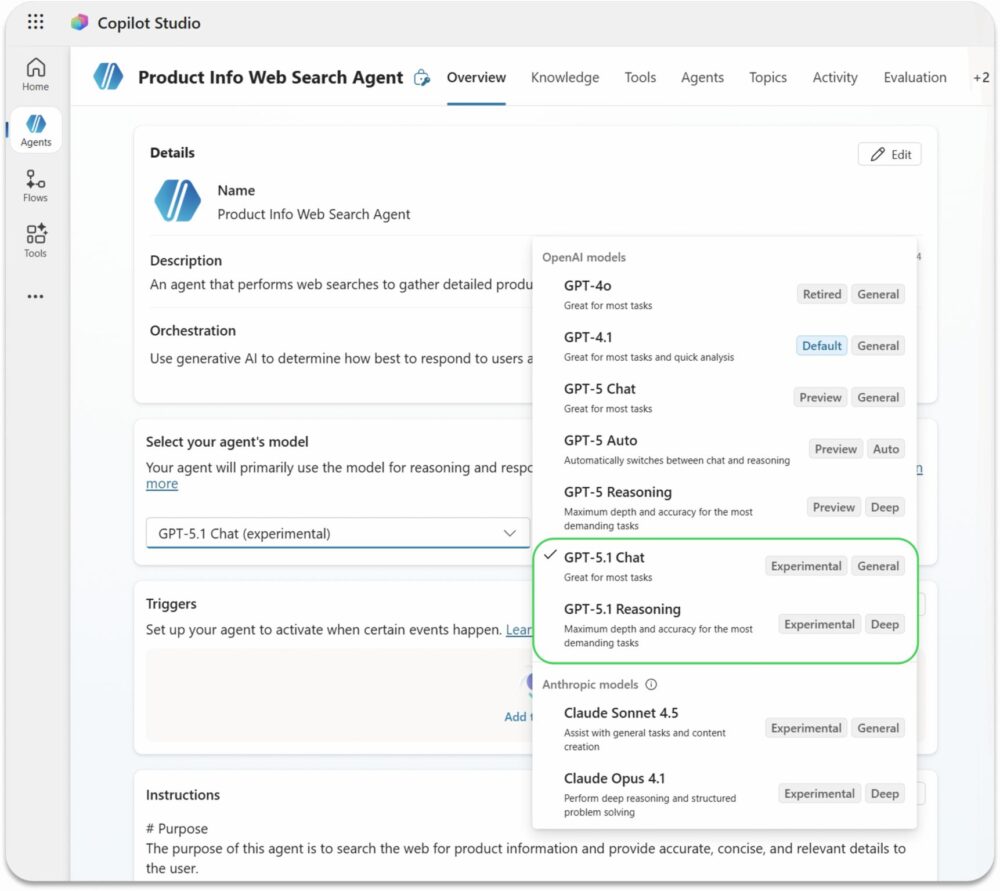Open Agents in the left sidebar
Screen dimensions: 1000x891
(36, 130)
